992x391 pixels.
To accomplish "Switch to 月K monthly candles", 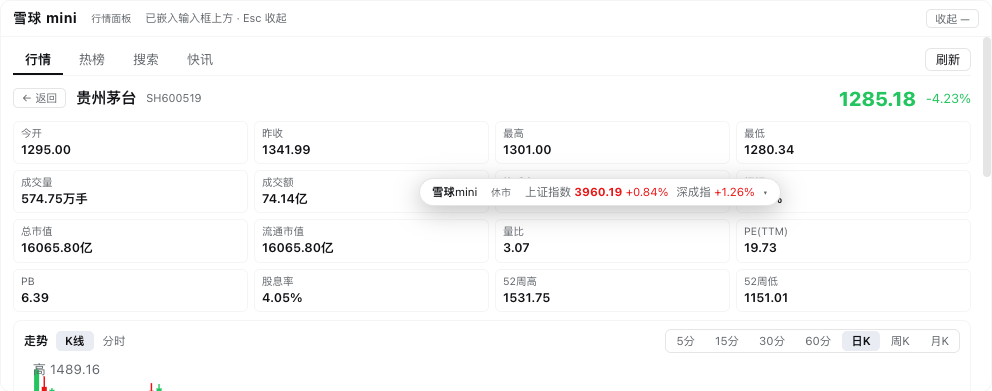I will [939, 341].
